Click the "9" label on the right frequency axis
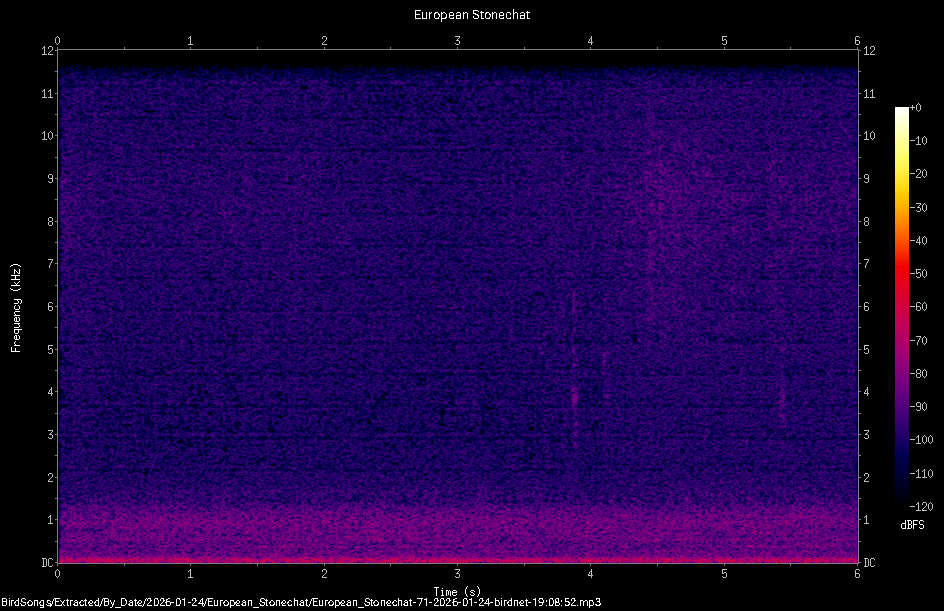944x611 pixels. tap(866, 181)
